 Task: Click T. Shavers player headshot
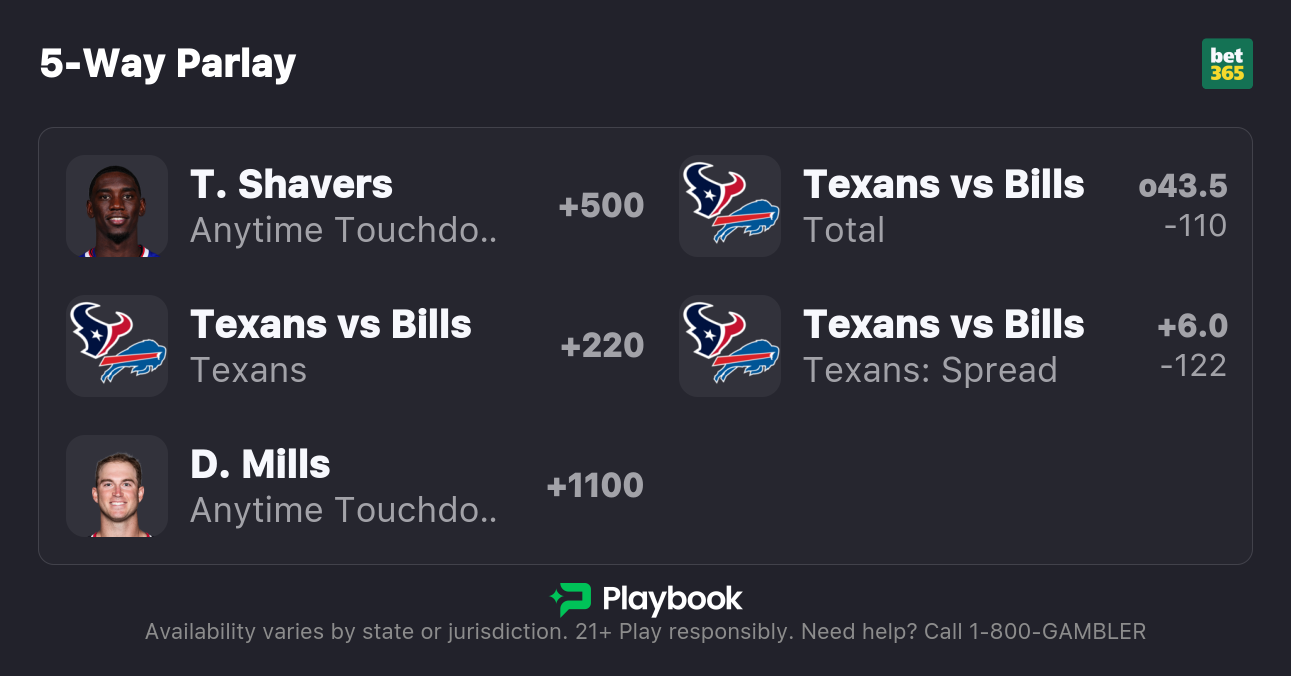[x=117, y=206]
